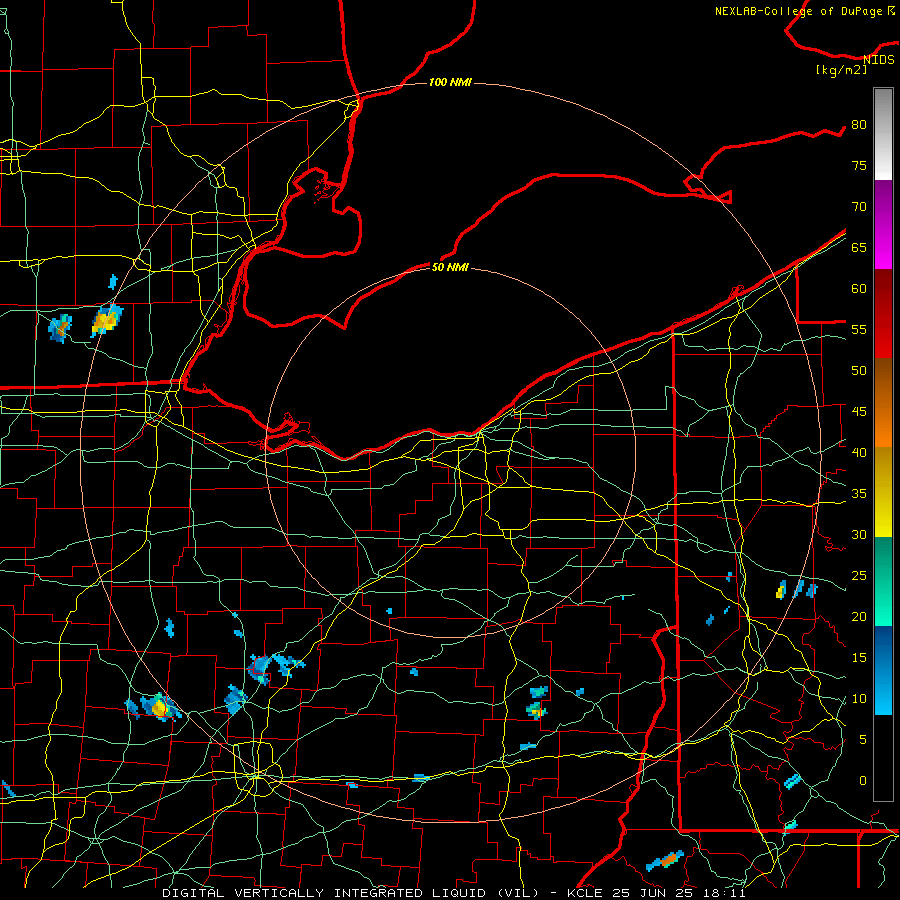Click the 45 value on the VIL scale
Image resolution: width=900 pixels, height=900 pixels.
pyautogui.click(x=859, y=412)
